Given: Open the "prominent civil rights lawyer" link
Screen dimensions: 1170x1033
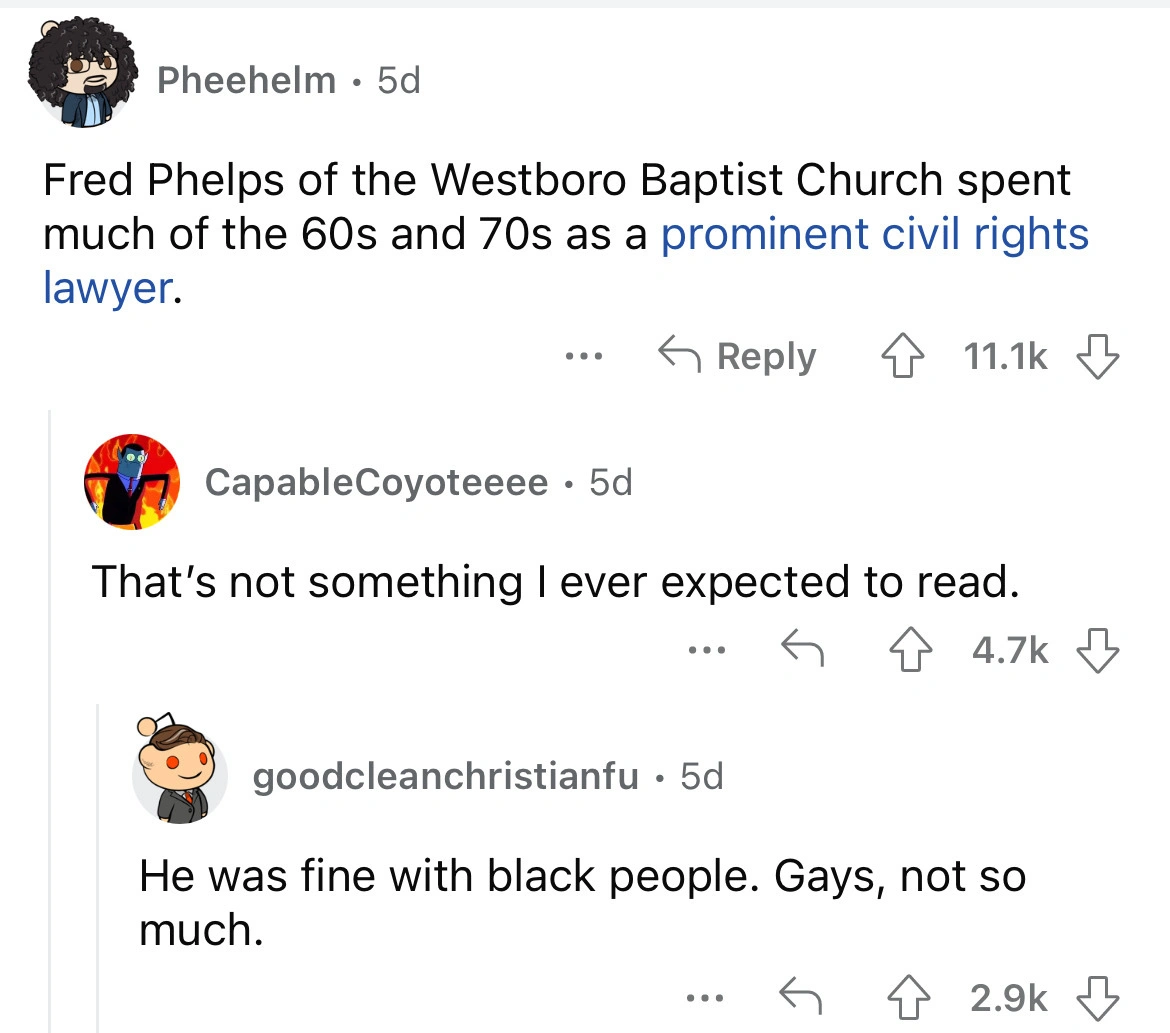Looking at the screenshot, I should tap(873, 233).
